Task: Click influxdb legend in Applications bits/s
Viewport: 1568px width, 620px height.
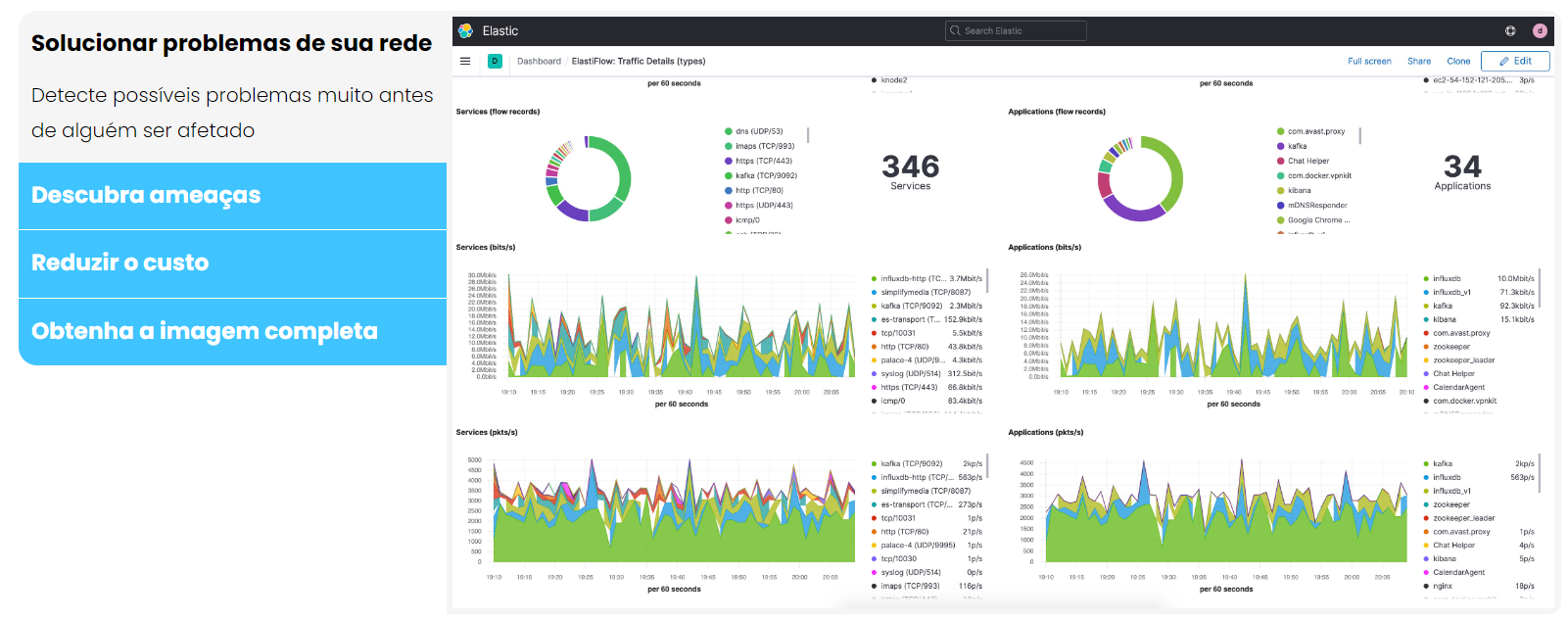Action: (x=1479, y=278)
